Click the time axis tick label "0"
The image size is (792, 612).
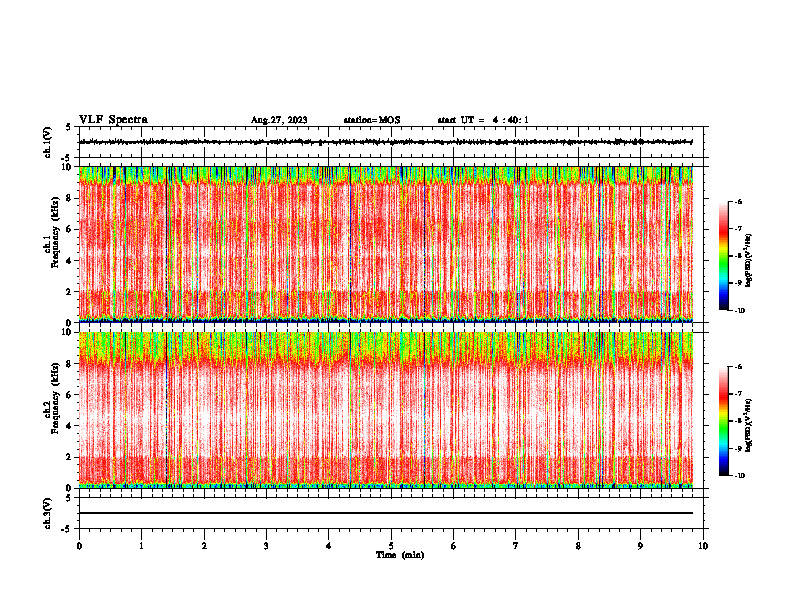coord(79,546)
